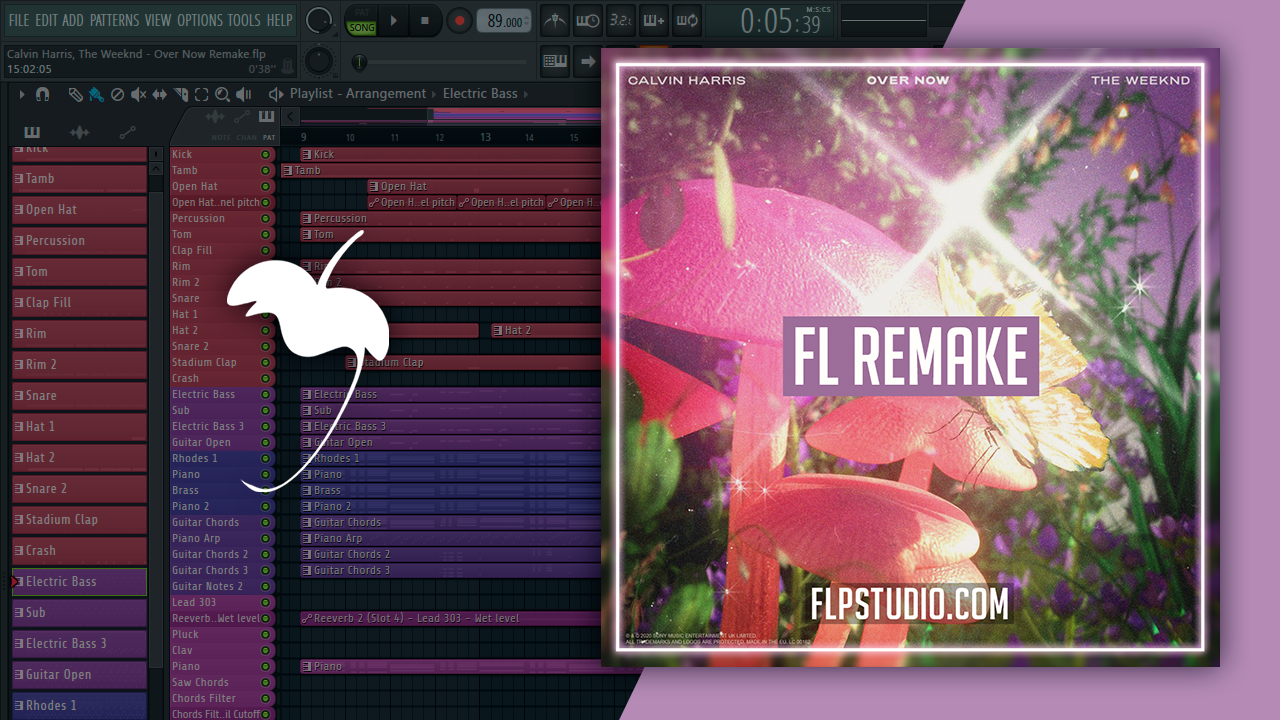Select the Paint brush tool in playlist
1280x720 pixels.
click(x=95, y=94)
